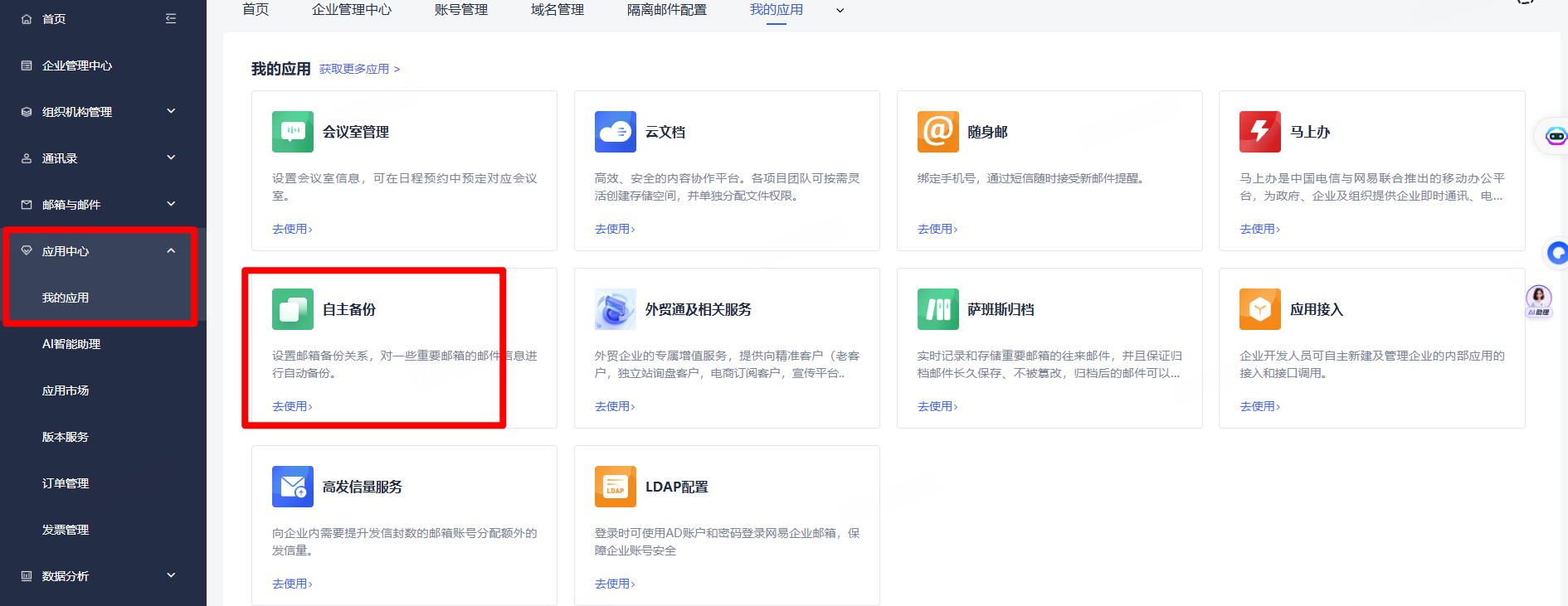This screenshot has width=1568, height=606.
Task: Click the 外贸通及相关服务 icon
Action: pyautogui.click(x=616, y=309)
